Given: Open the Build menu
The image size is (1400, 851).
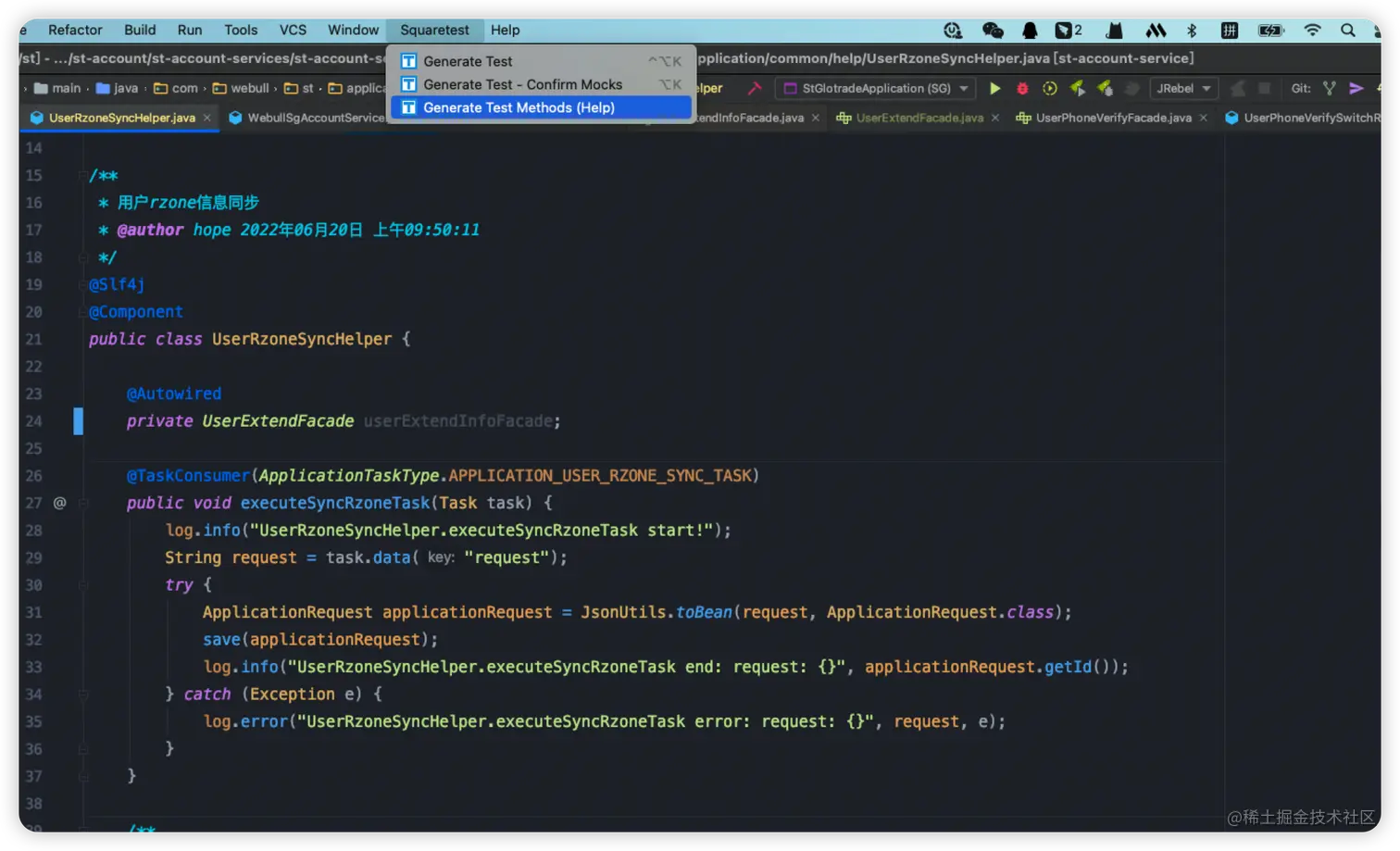Looking at the screenshot, I should pos(140,31).
